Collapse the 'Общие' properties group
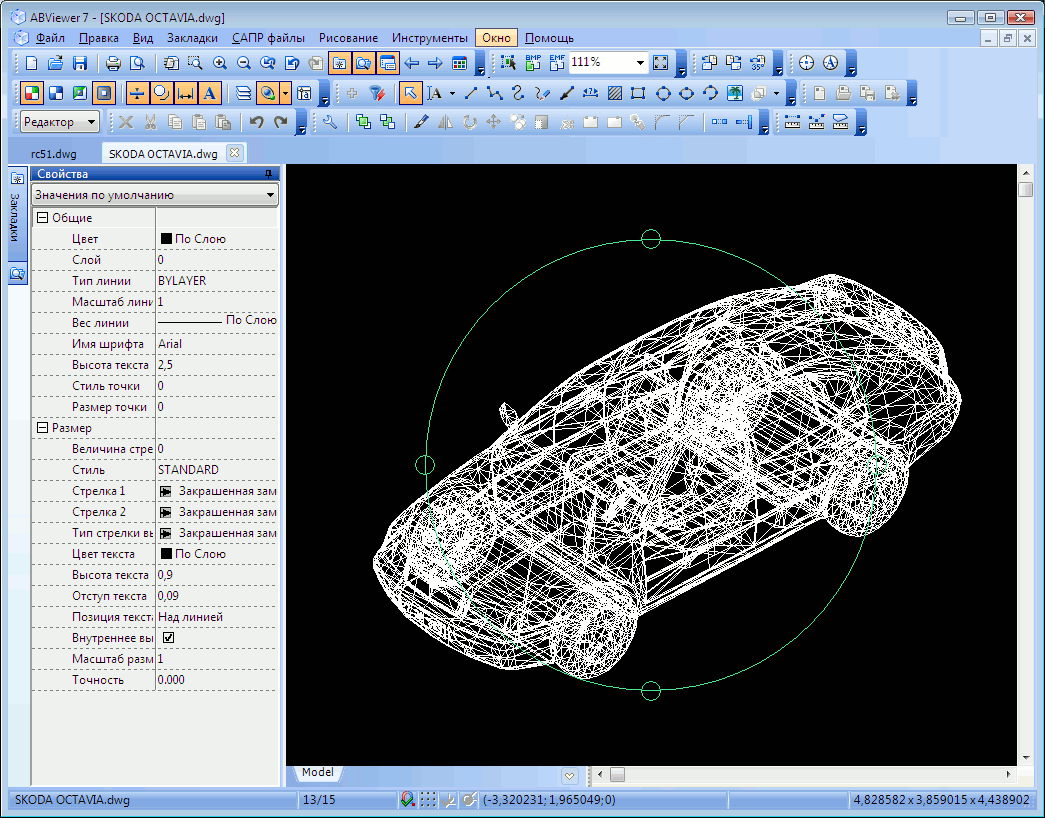1045x818 pixels. point(42,217)
